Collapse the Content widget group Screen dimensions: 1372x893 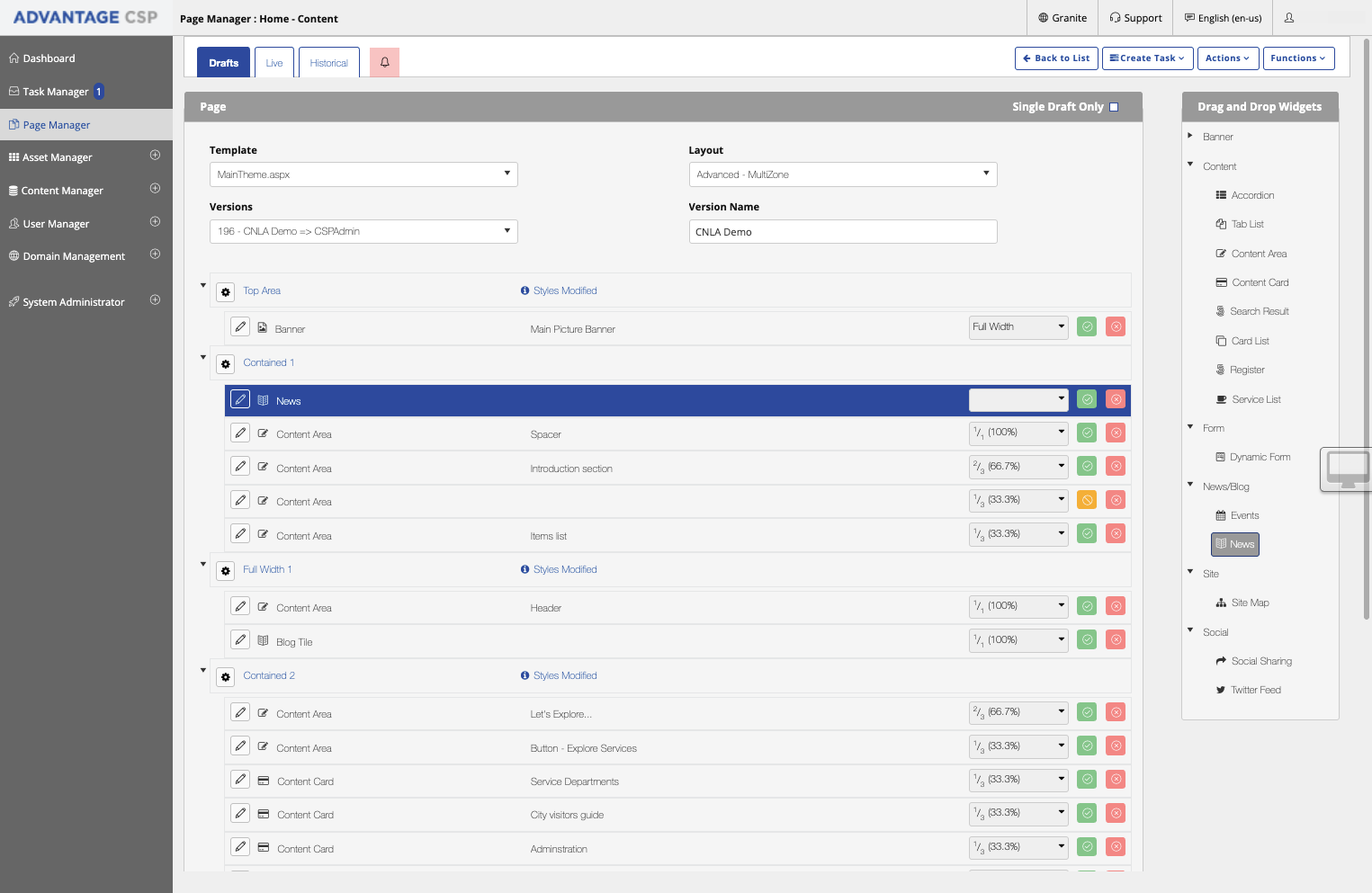[x=1190, y=165]
